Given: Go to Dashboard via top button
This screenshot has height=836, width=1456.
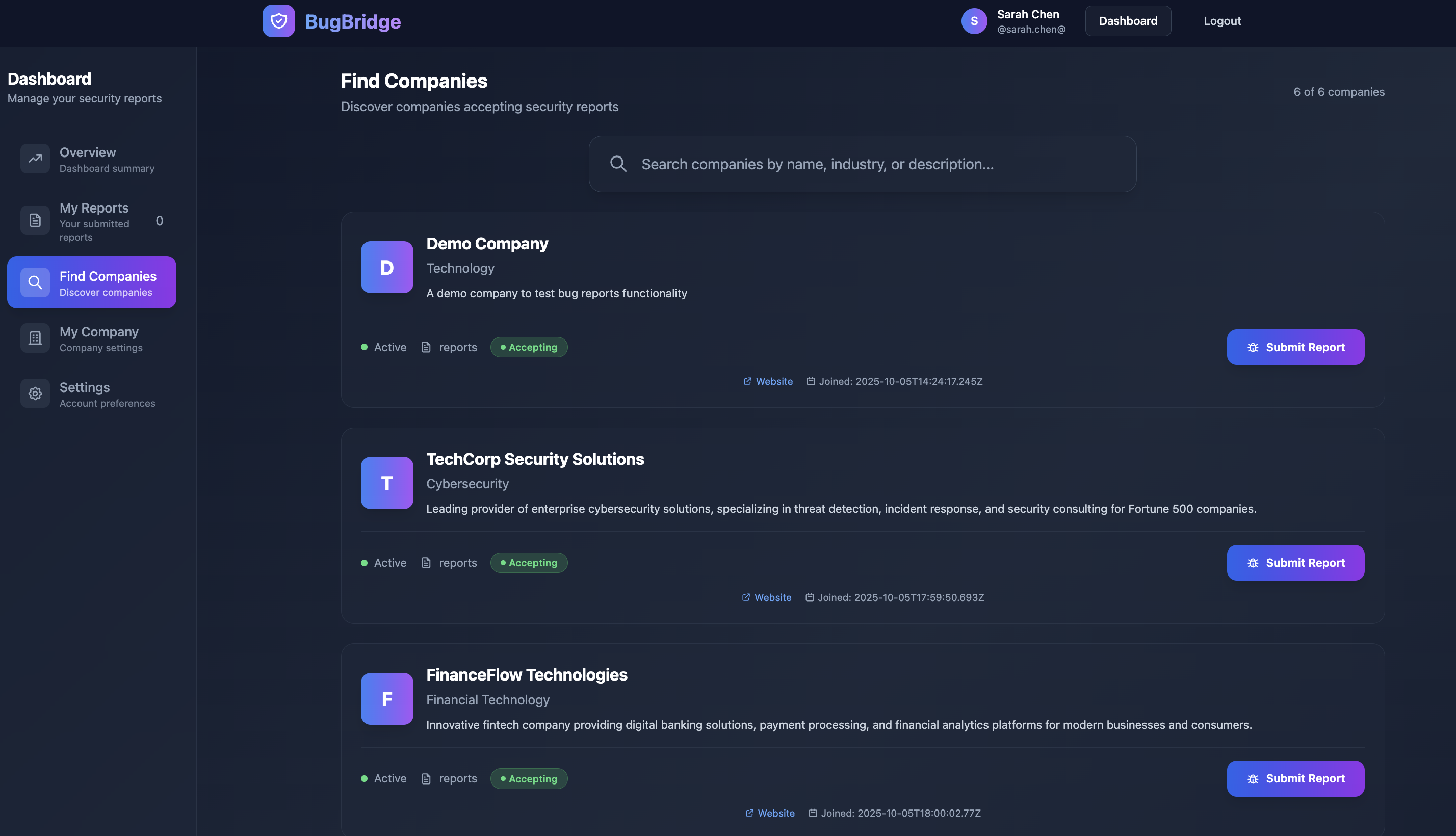Looking at the screenshot, I should tap(1128, 21).
